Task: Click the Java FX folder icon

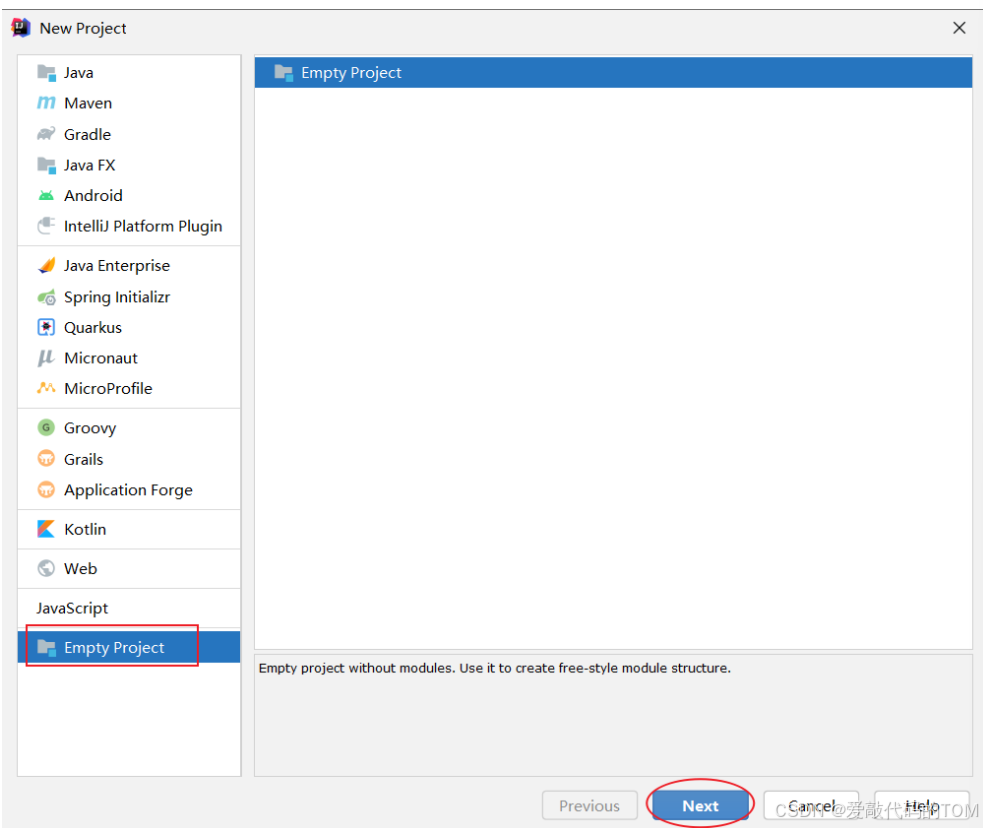Action: (46, 165)
